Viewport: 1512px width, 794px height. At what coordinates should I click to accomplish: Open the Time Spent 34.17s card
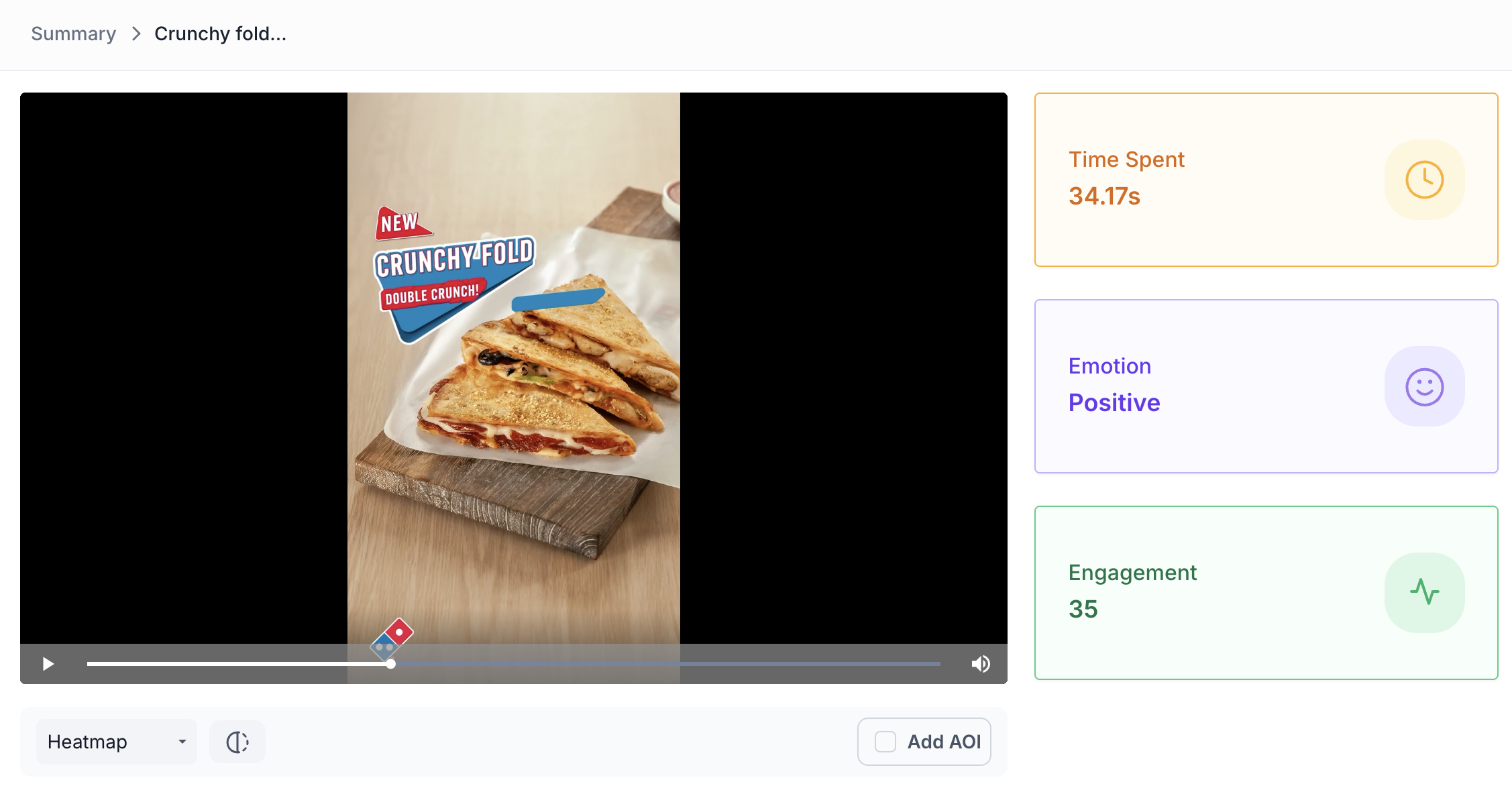(1266, 180)
